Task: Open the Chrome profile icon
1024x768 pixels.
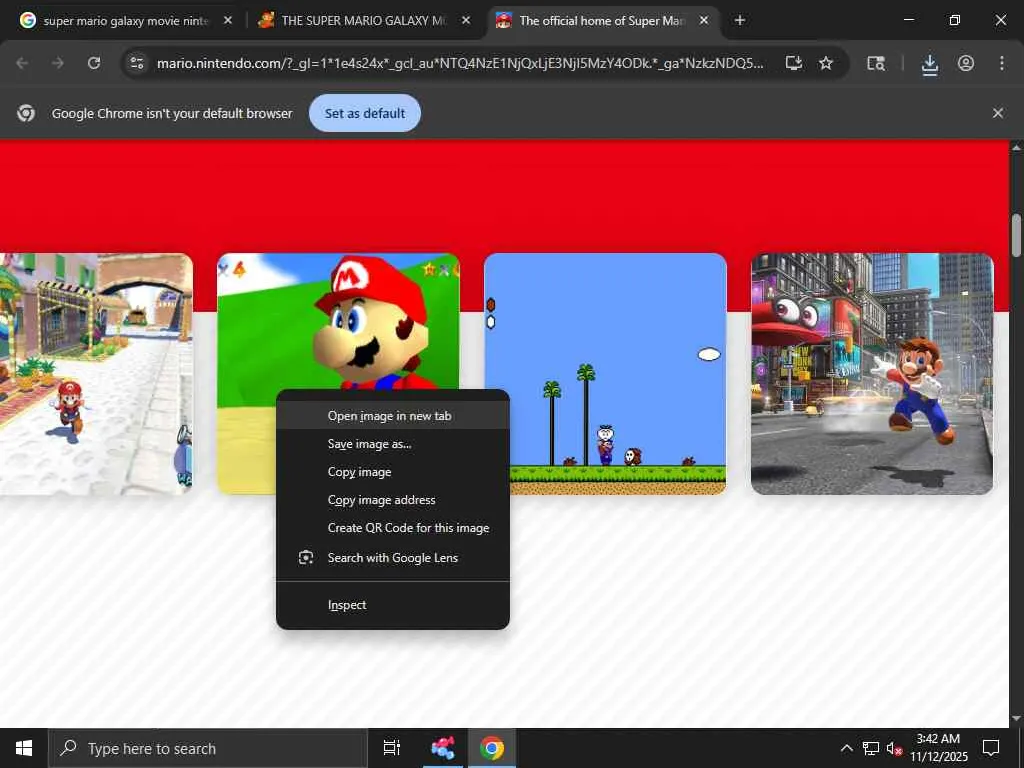Action: click(966, 63)
